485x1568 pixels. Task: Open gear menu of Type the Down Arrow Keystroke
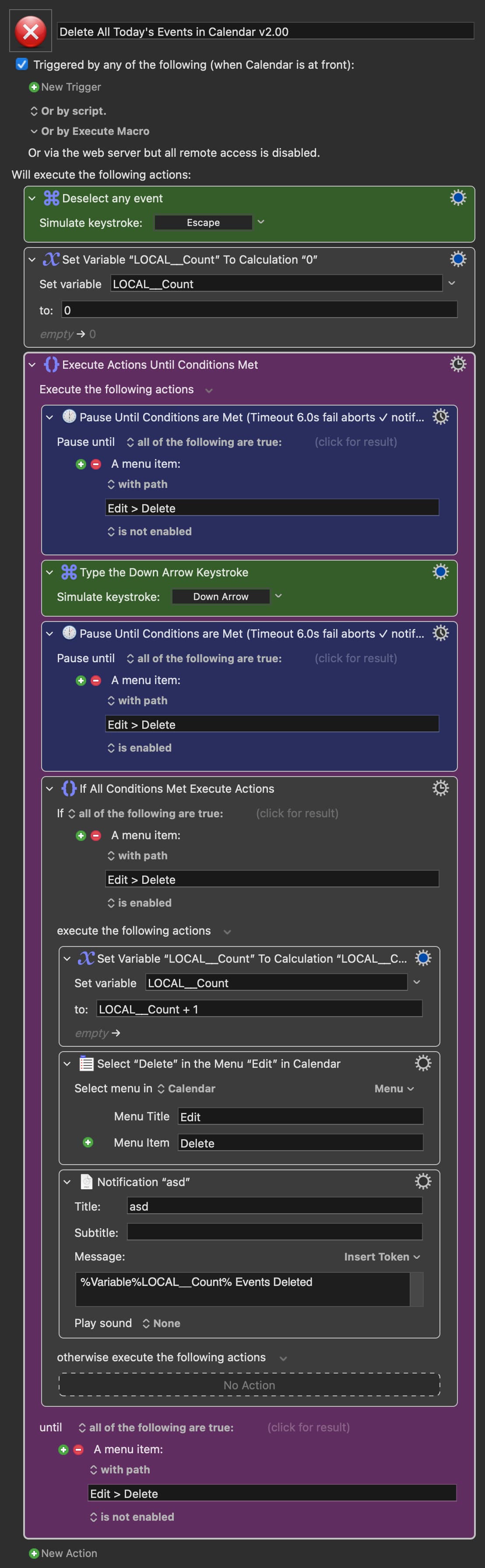pos(440,572)
